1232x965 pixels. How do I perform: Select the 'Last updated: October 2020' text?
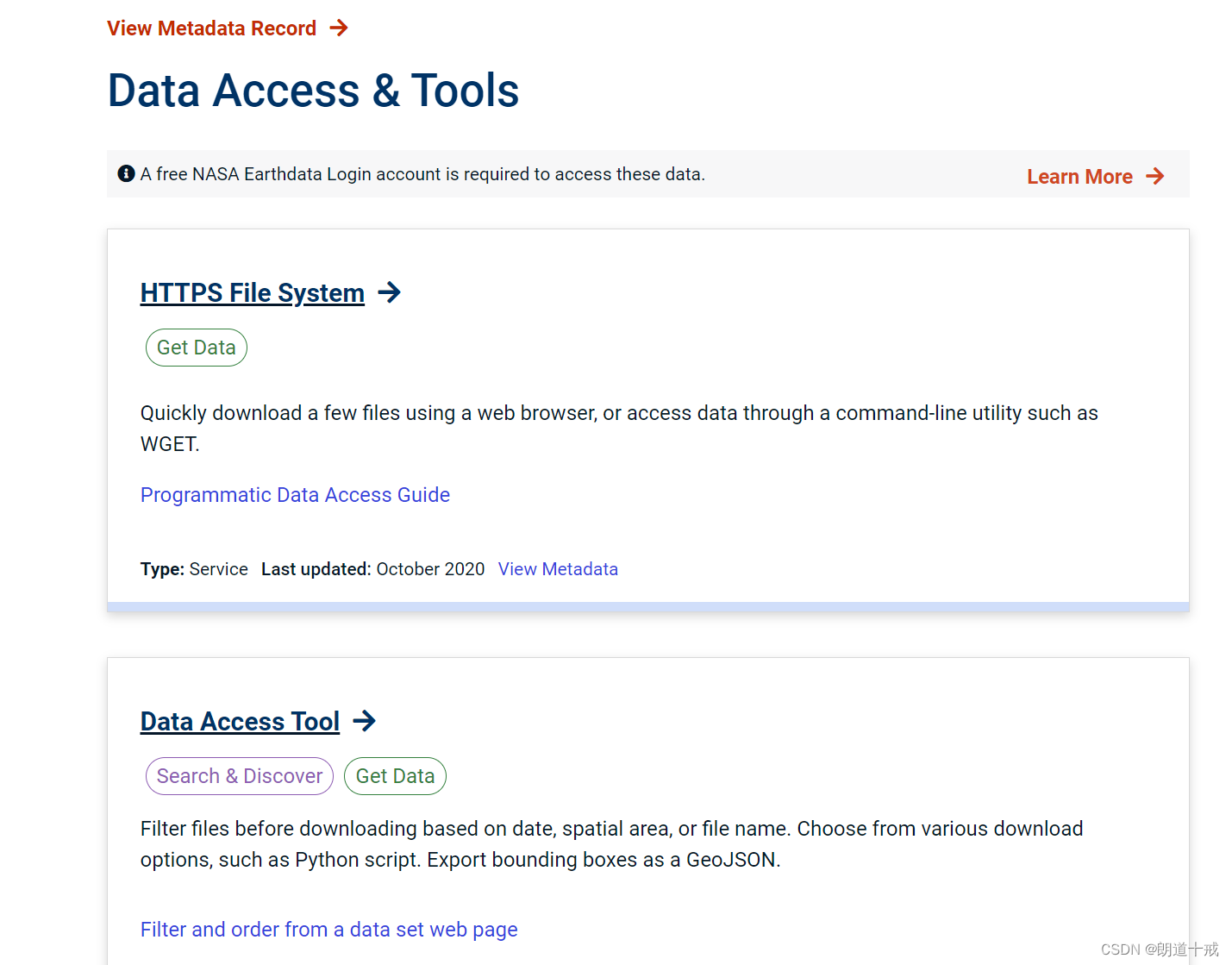click(373, 569)
